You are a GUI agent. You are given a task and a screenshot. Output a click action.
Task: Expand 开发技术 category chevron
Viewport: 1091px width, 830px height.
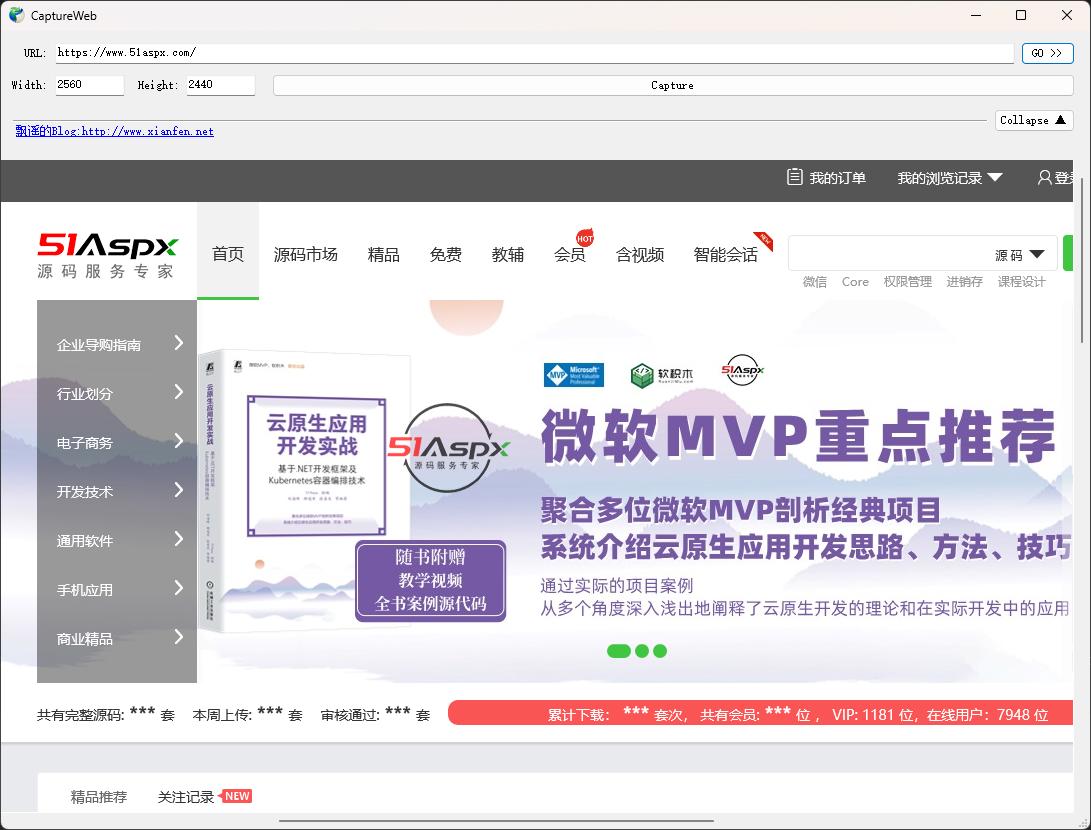179,490
